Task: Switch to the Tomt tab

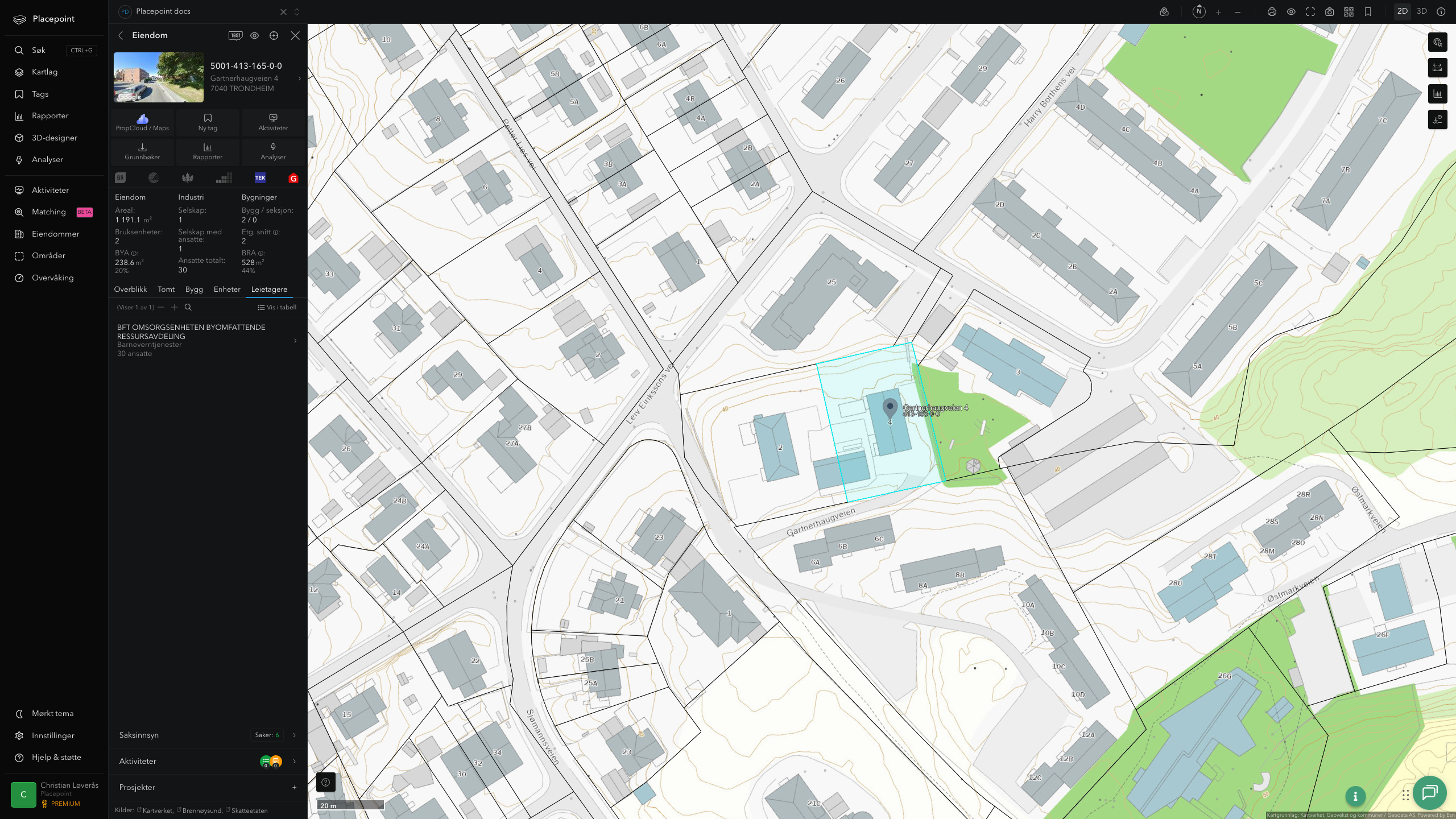Action: pyautogui.click(x=166, y=289)
